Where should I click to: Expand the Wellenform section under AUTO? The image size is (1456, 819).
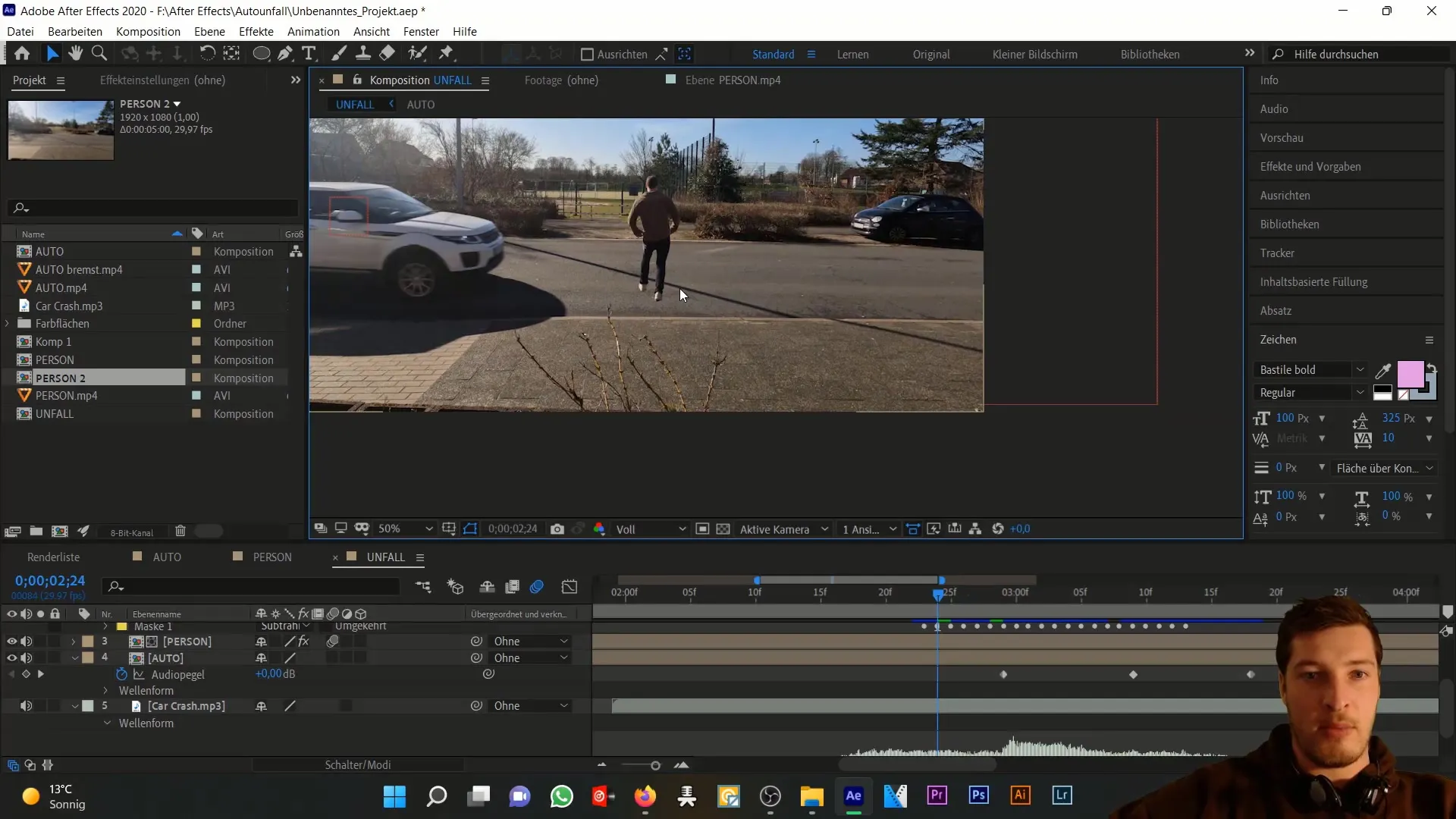coord(107,690)
